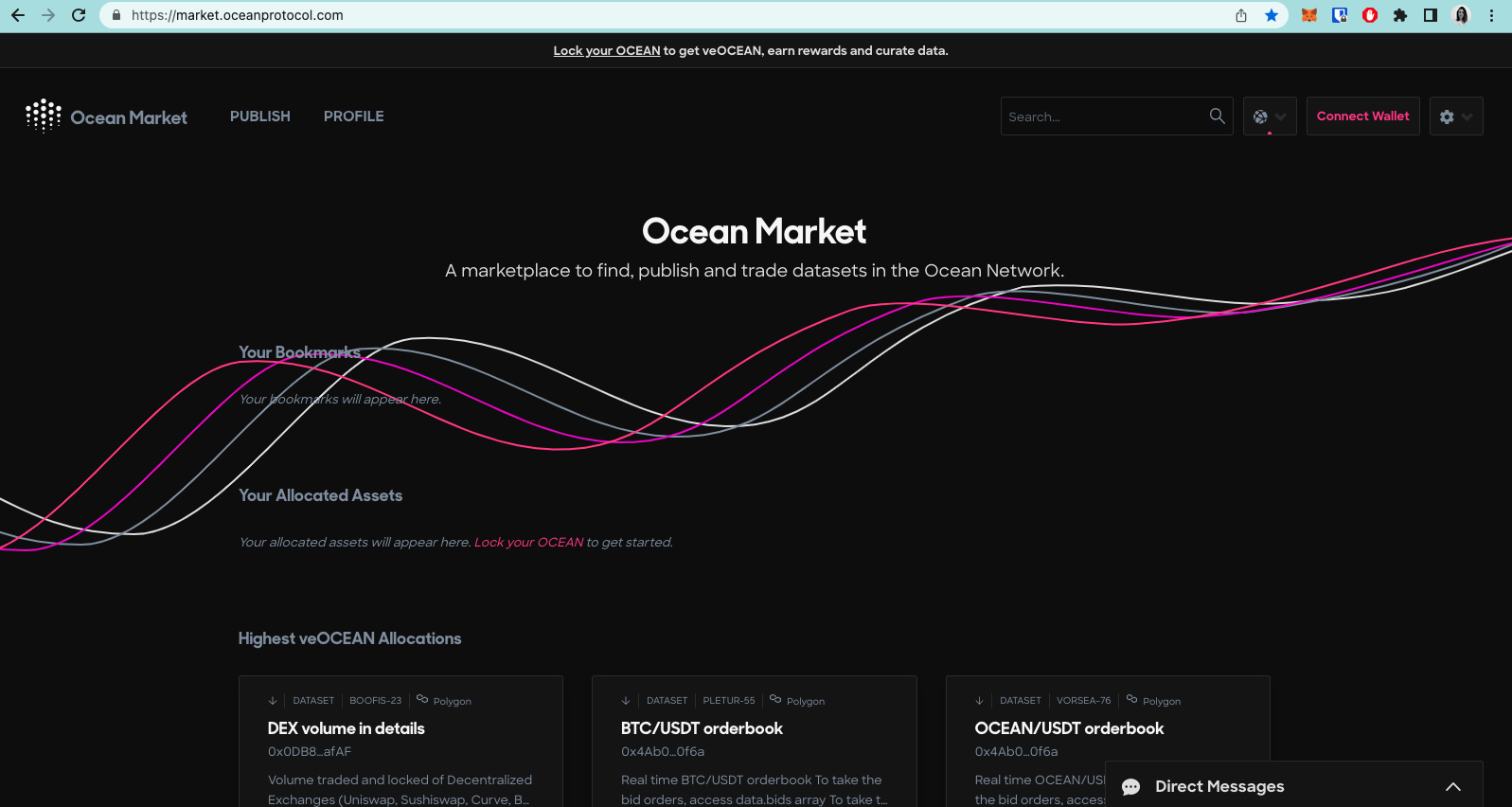Open the Chrome three-dot menu
The height and width of the screenshot is (807, 1512).
pos(1491,15)
